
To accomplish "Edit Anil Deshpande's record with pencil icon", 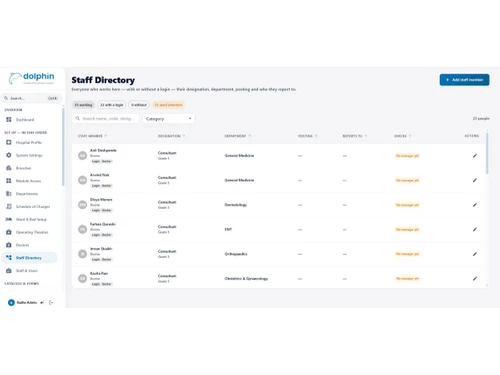I will tap(475, 156).
